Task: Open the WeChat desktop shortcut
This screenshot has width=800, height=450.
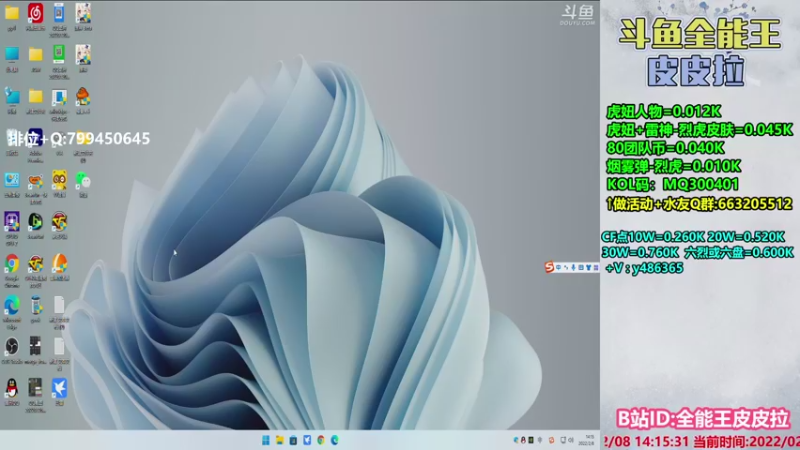Action: (x=83, y=180)
